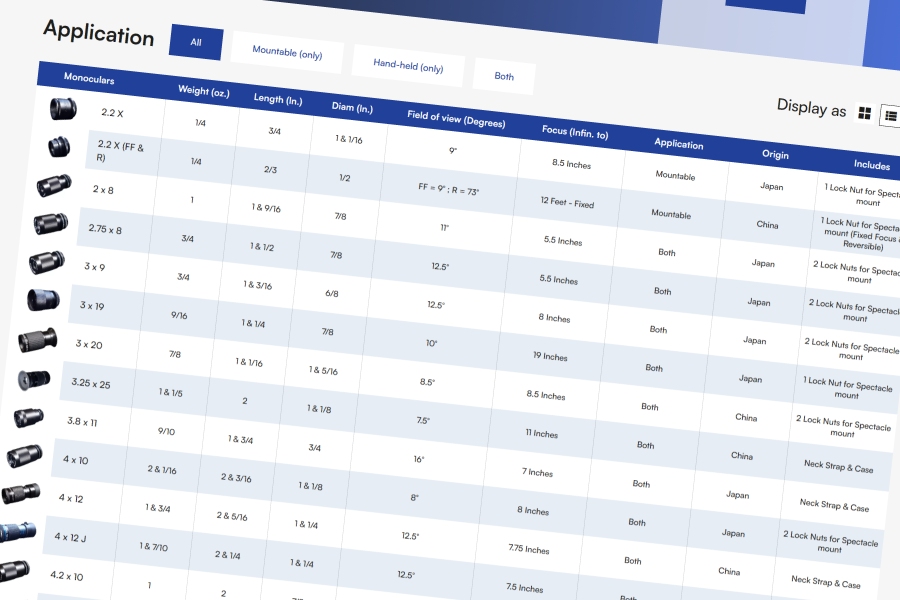Choose the Both filter button
Image resolution: width=900 pixels, height=600 pixels.
pos(504,76)
